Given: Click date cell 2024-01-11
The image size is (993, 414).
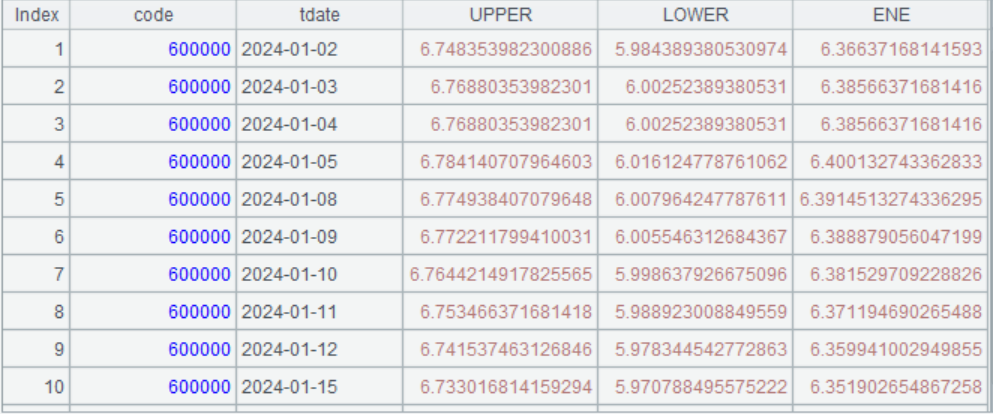Looking at the screenshot, I should pyautogui.click(x=319, y=312).
